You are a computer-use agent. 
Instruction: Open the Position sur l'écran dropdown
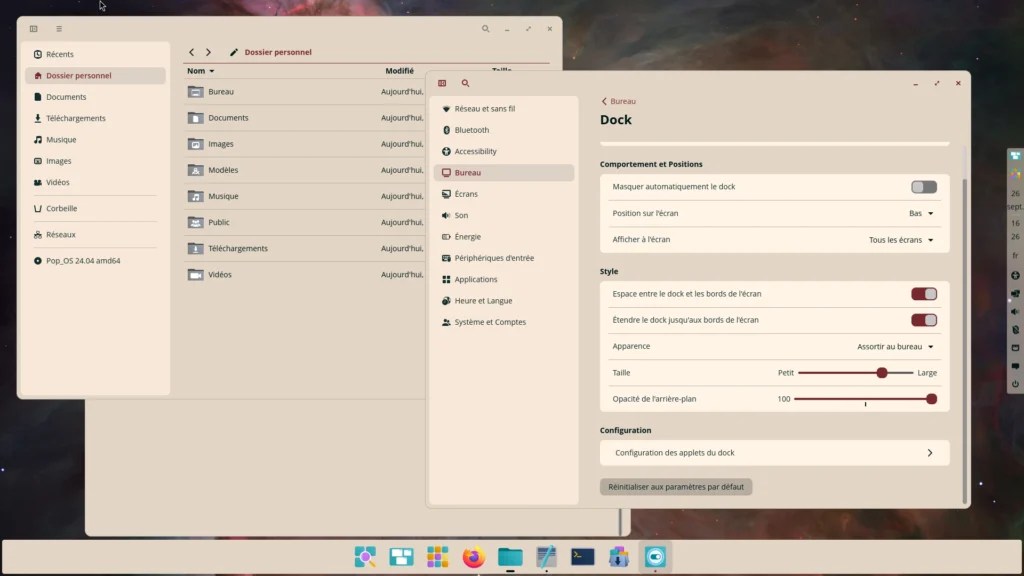[921, 214]
